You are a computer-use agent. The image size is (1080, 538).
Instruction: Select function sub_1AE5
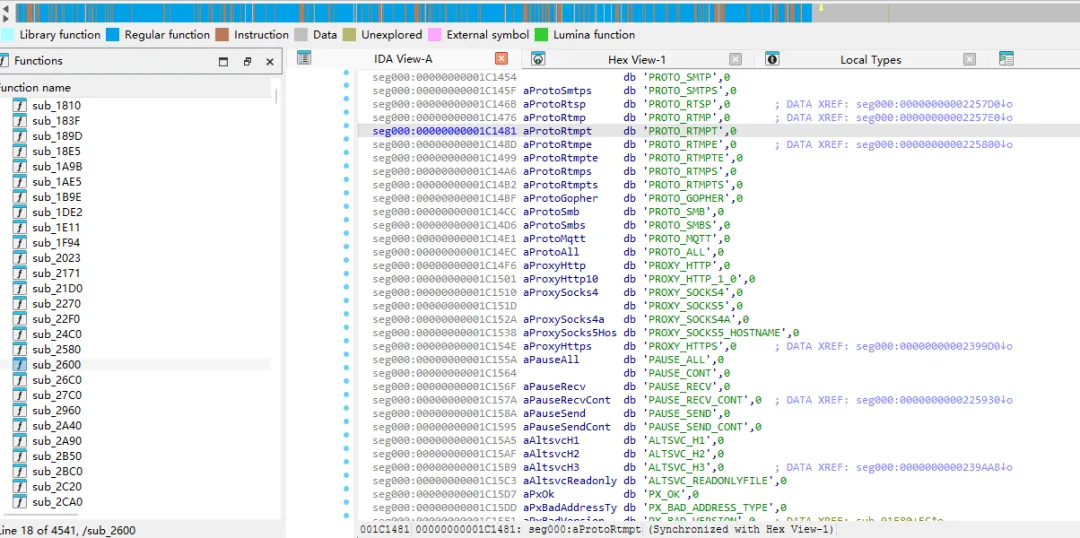[56, 182]
